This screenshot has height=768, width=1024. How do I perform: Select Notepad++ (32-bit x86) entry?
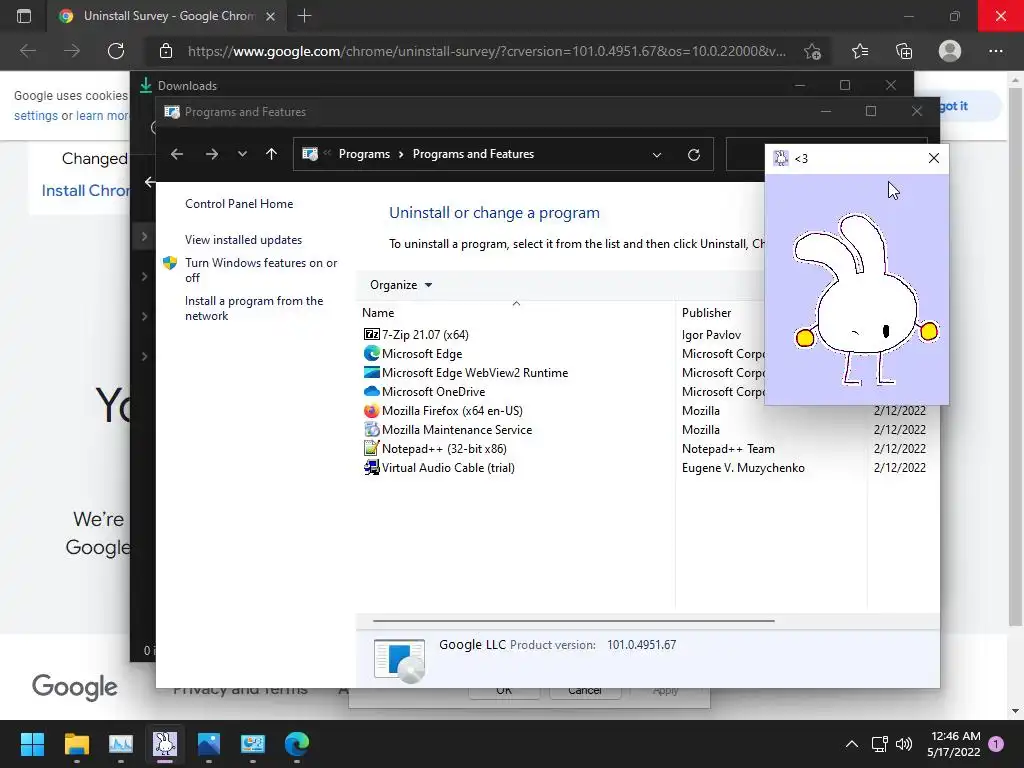tap(444, 448)
